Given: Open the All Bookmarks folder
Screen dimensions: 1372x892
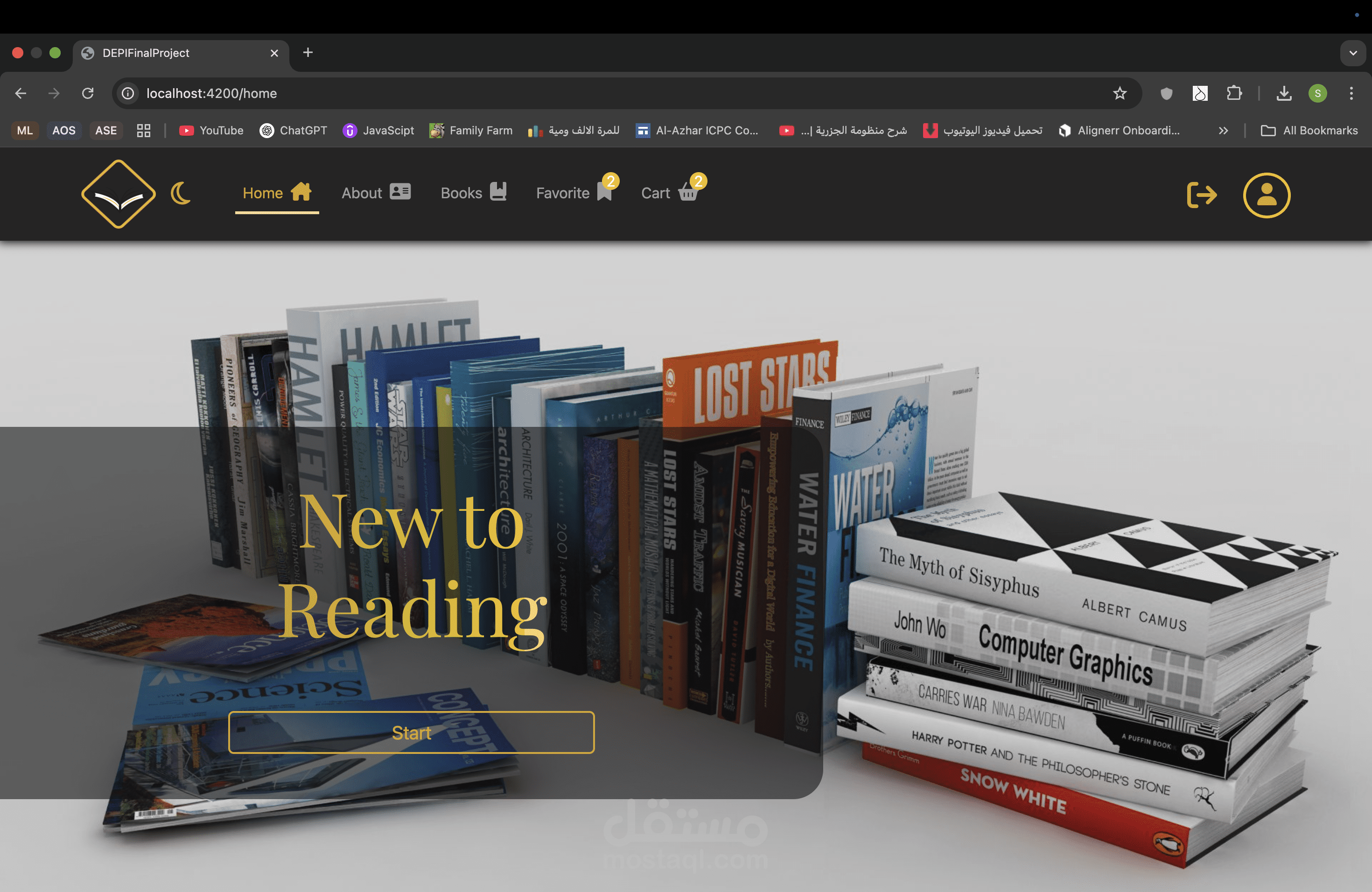Looking at the screenshot, I should [1309, 130].
